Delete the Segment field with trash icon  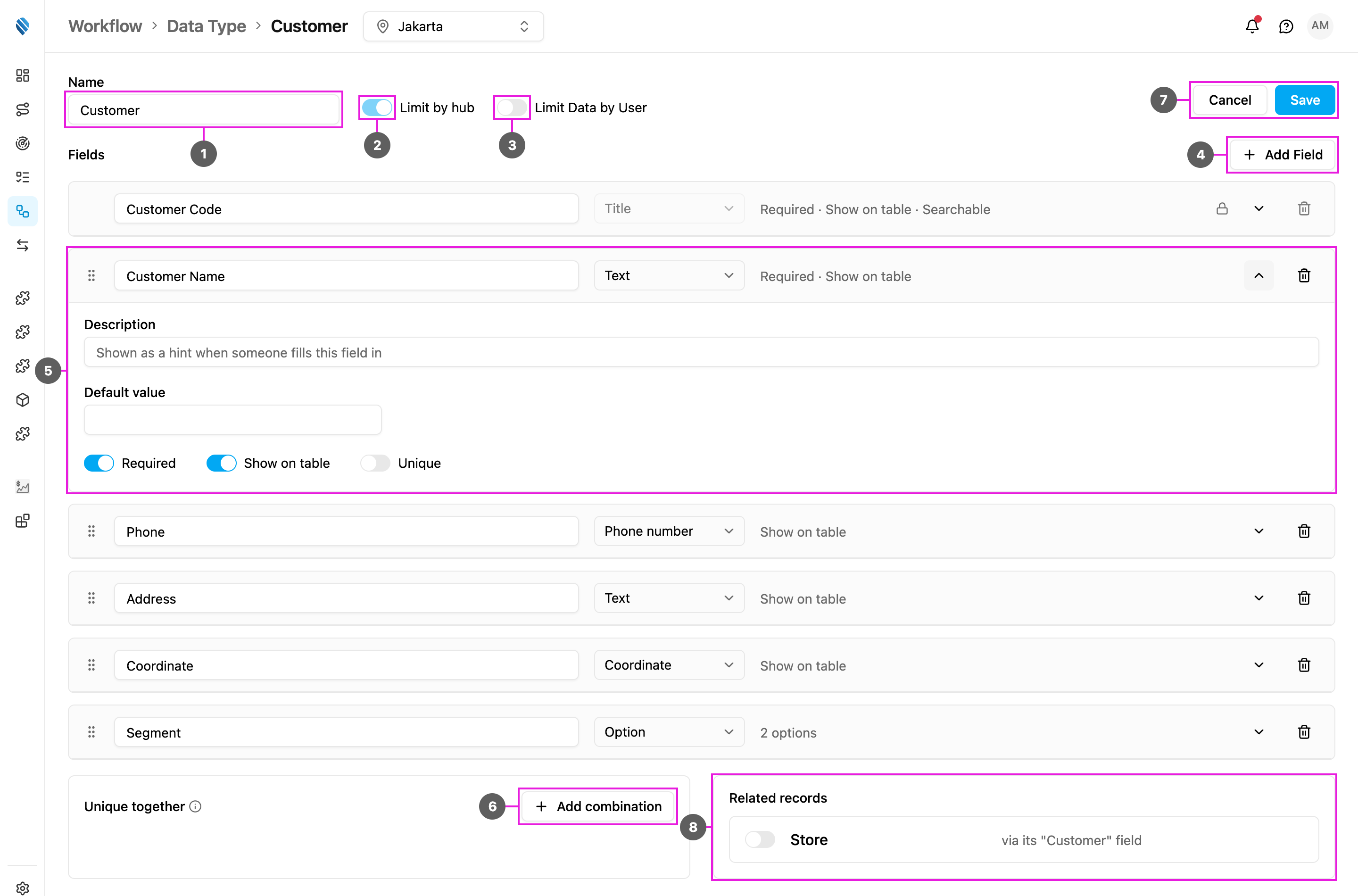(x=1304, y=732)
